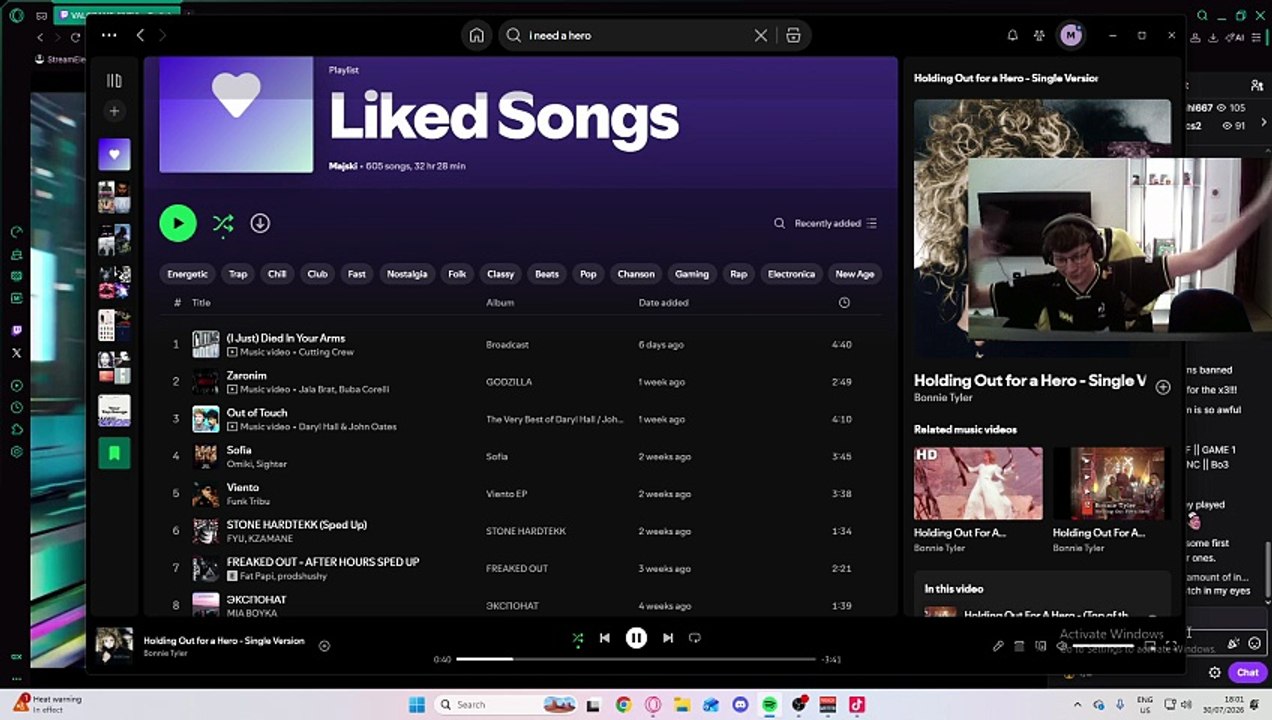Sort by the duration clock icon

coord(844,302)
